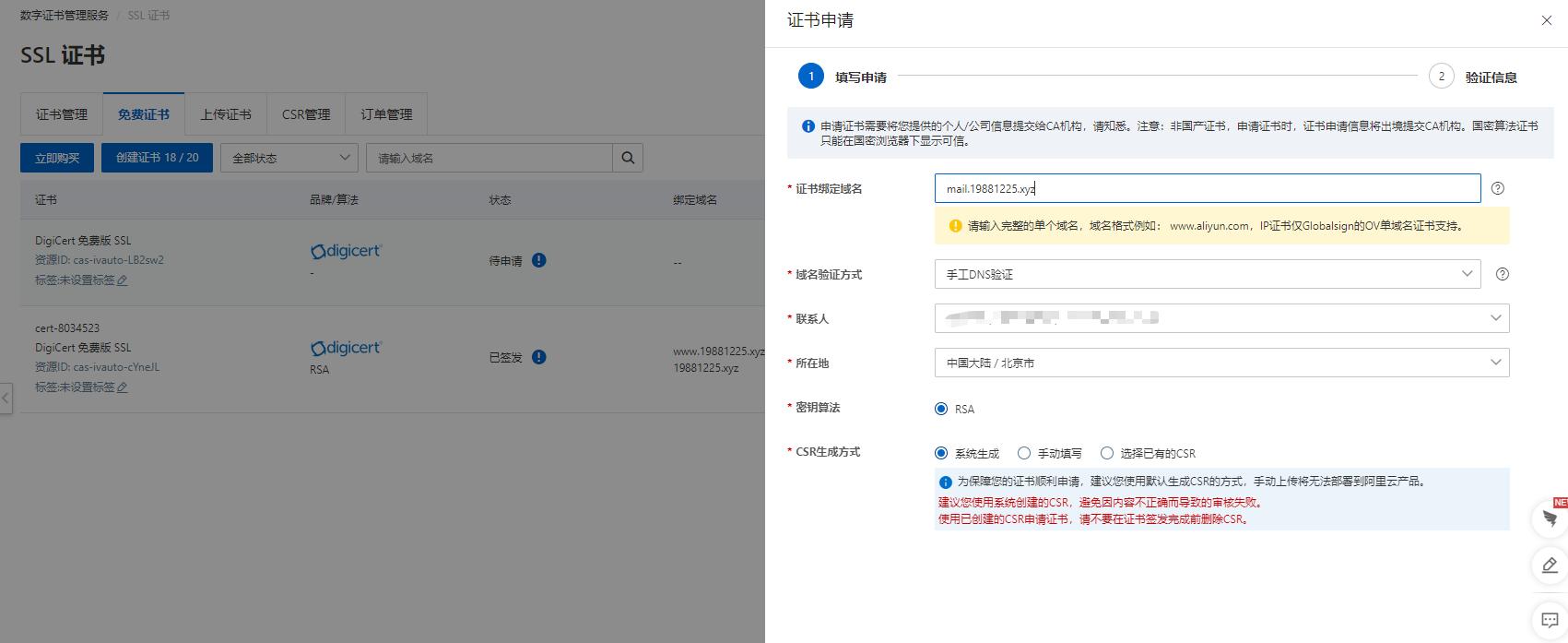Switch to 证书管理 tab
Screen dimensions: 1568x643
click(x=62, y=114)
